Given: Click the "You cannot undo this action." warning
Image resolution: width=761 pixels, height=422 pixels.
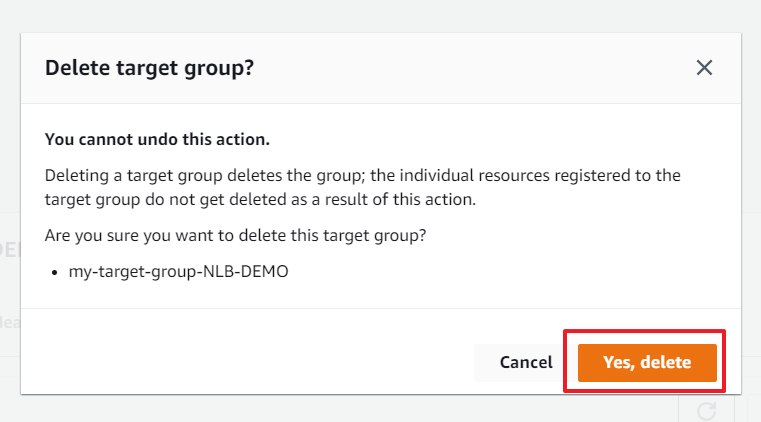Looking at the screenshot, I should click(157, 140).
